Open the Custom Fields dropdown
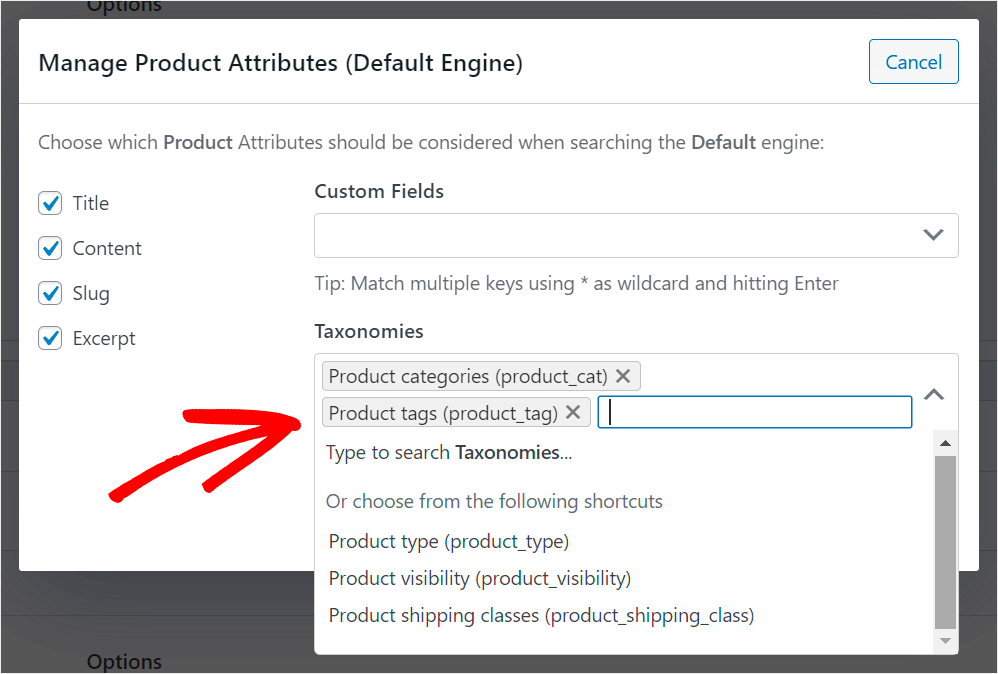 [636, 235]
